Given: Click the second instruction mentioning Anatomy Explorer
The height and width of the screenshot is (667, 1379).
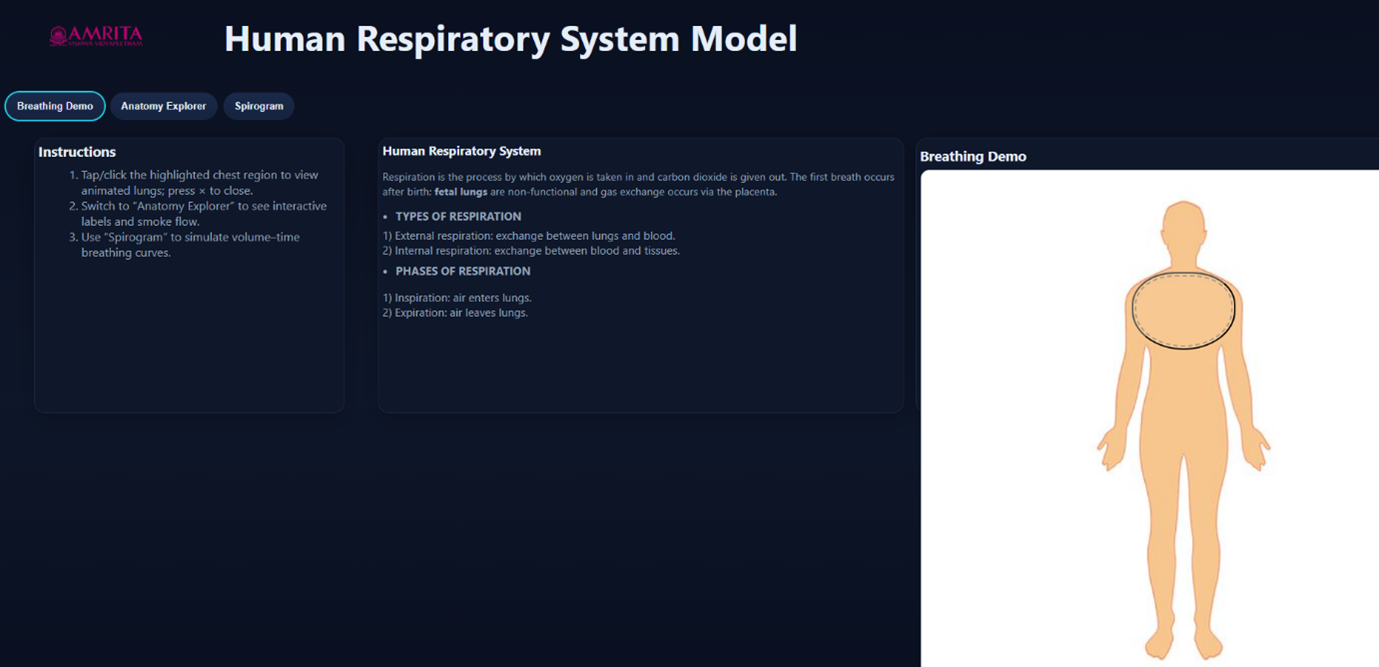Looking at the screenshot, I should [203, 214].
